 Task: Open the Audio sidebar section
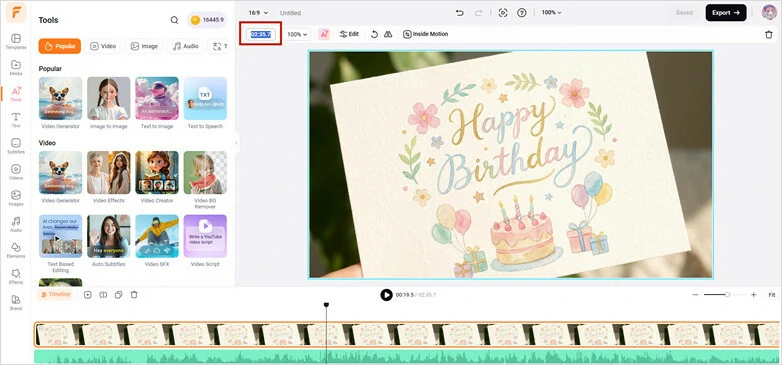coord(16,224)
